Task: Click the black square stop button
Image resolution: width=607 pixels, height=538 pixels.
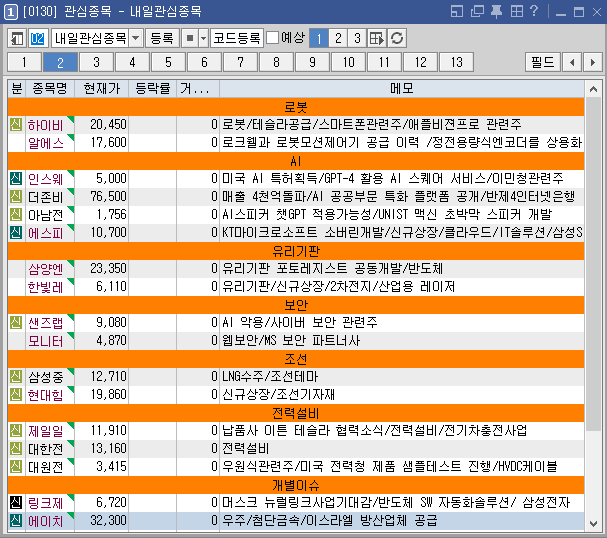Action: tap(190, 38)
